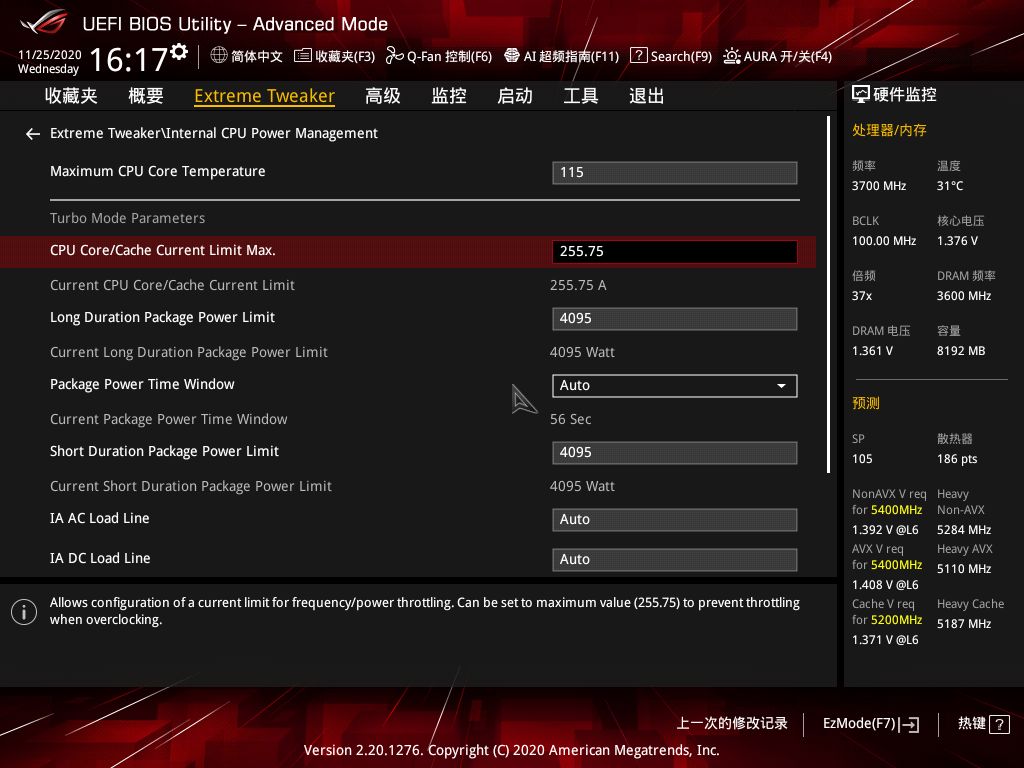Click the hardware monitor screen icon

pos(861,95)
